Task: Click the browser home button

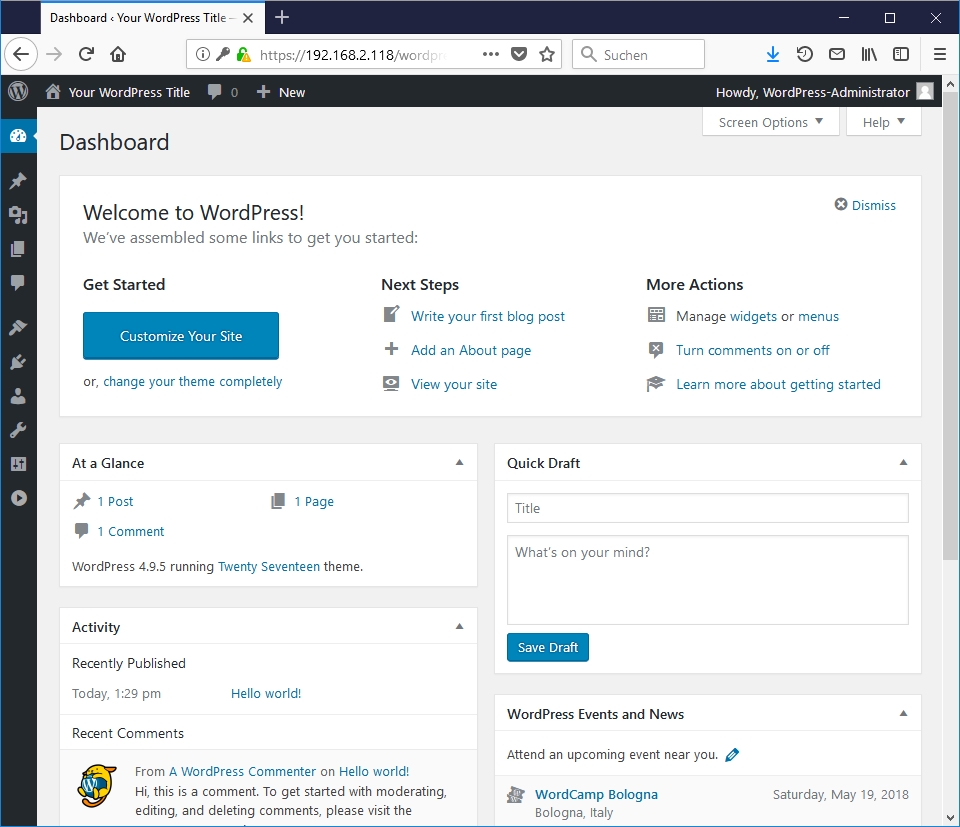Action: 118,54
